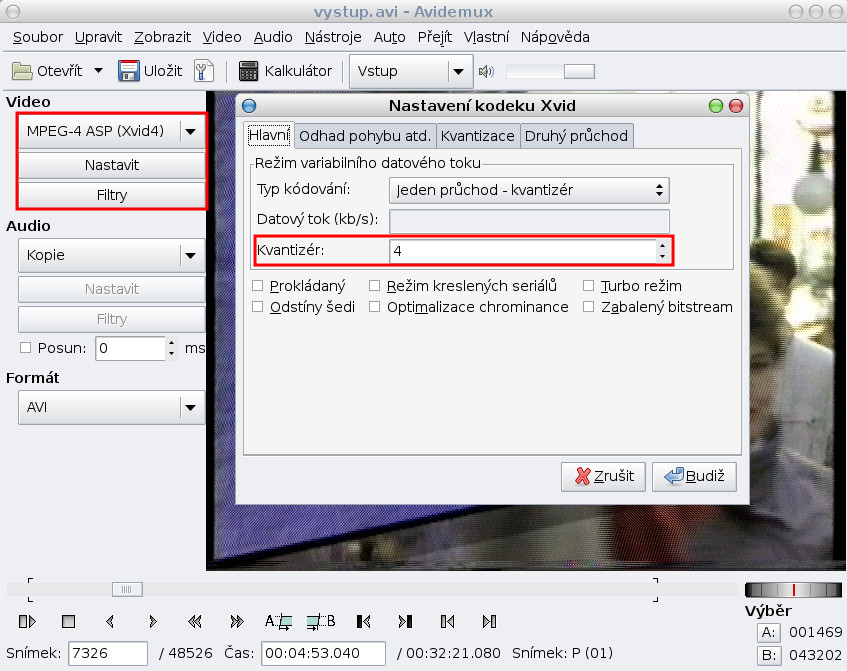Switch to the Kvantizace tab

click(477, 136)
